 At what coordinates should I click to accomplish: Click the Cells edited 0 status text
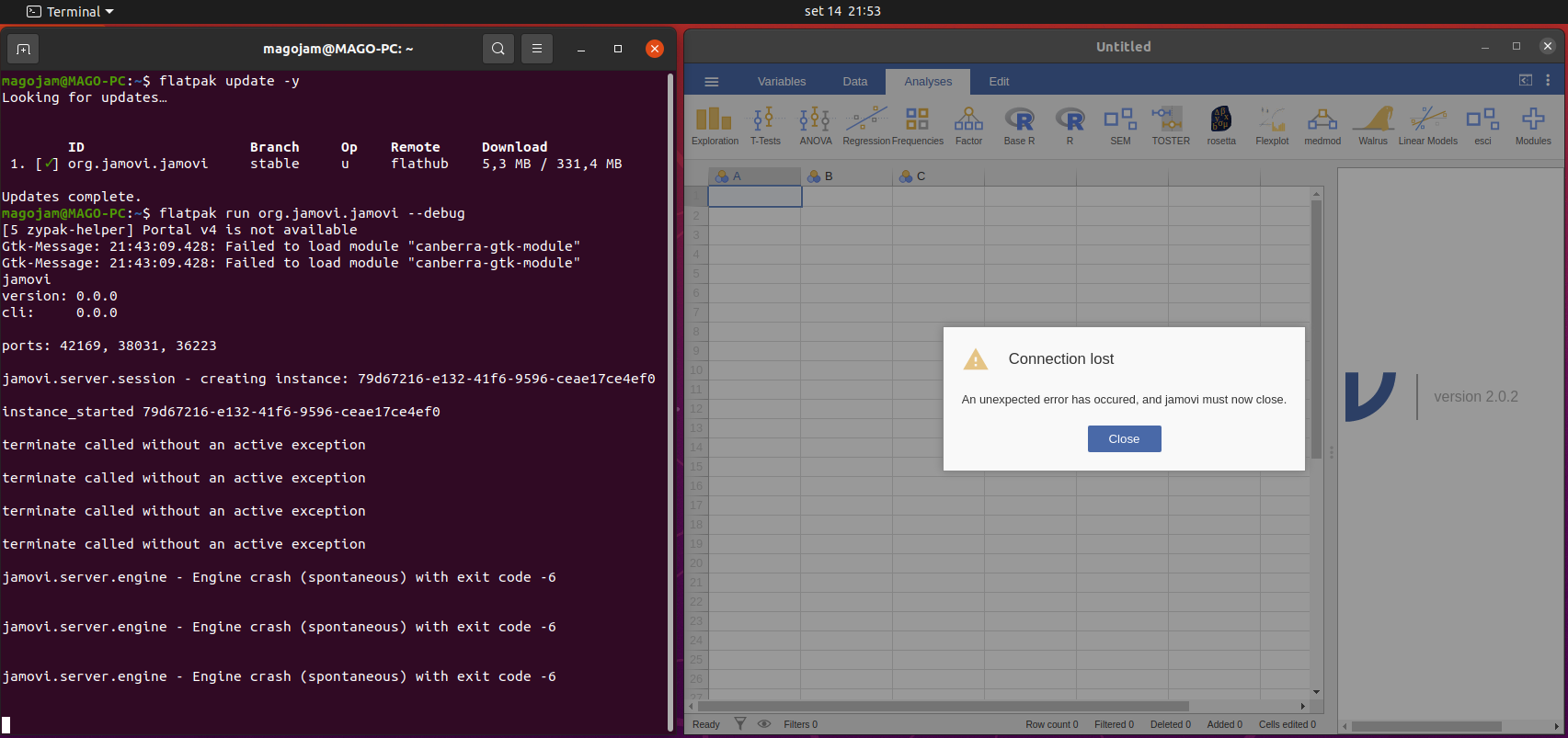click(x=1288, y=724)
